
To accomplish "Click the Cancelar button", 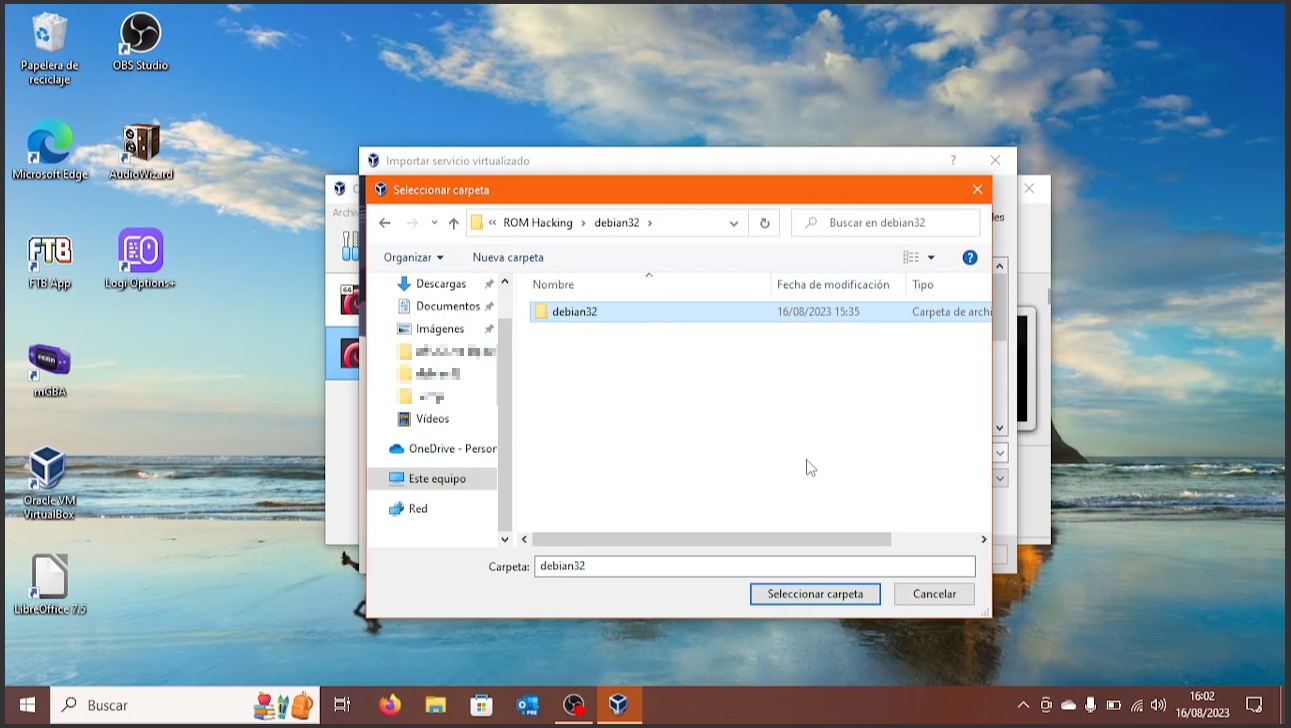I will (x=934, y=594).
